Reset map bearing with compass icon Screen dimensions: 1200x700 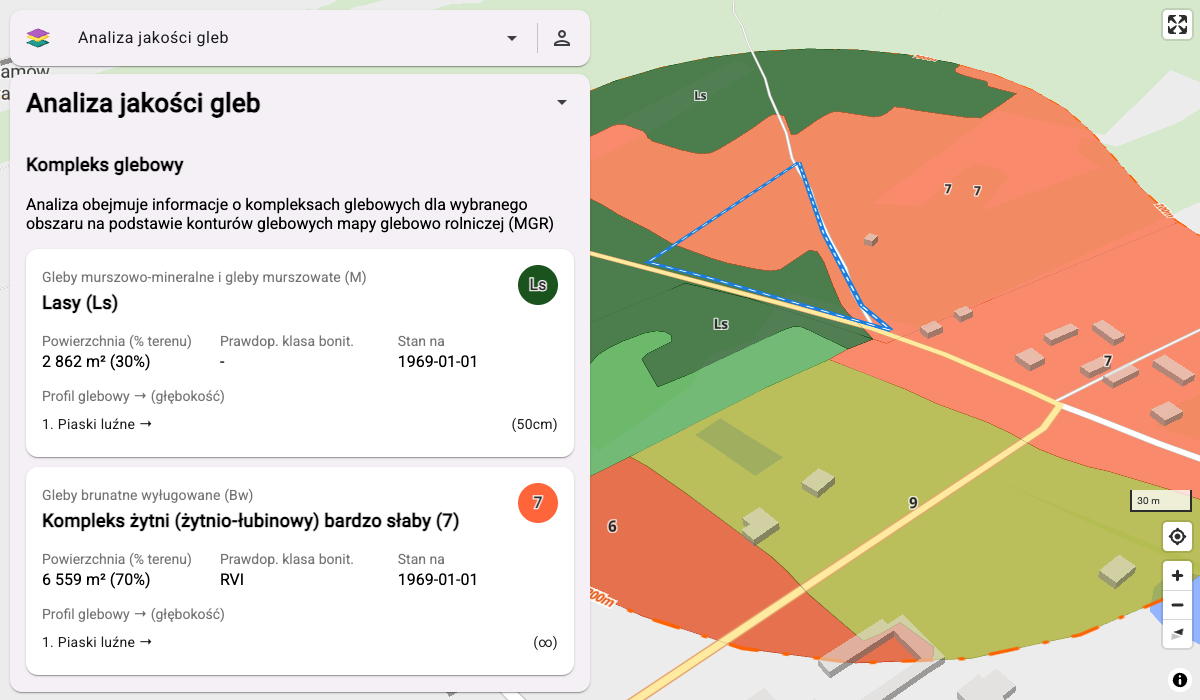tap(1177, 633)
